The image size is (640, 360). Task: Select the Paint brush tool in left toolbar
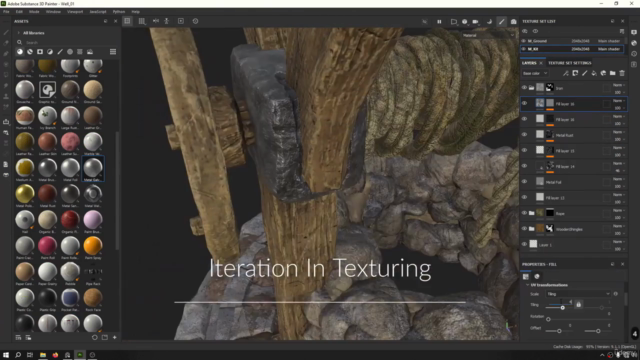click(x=6, y=32)
